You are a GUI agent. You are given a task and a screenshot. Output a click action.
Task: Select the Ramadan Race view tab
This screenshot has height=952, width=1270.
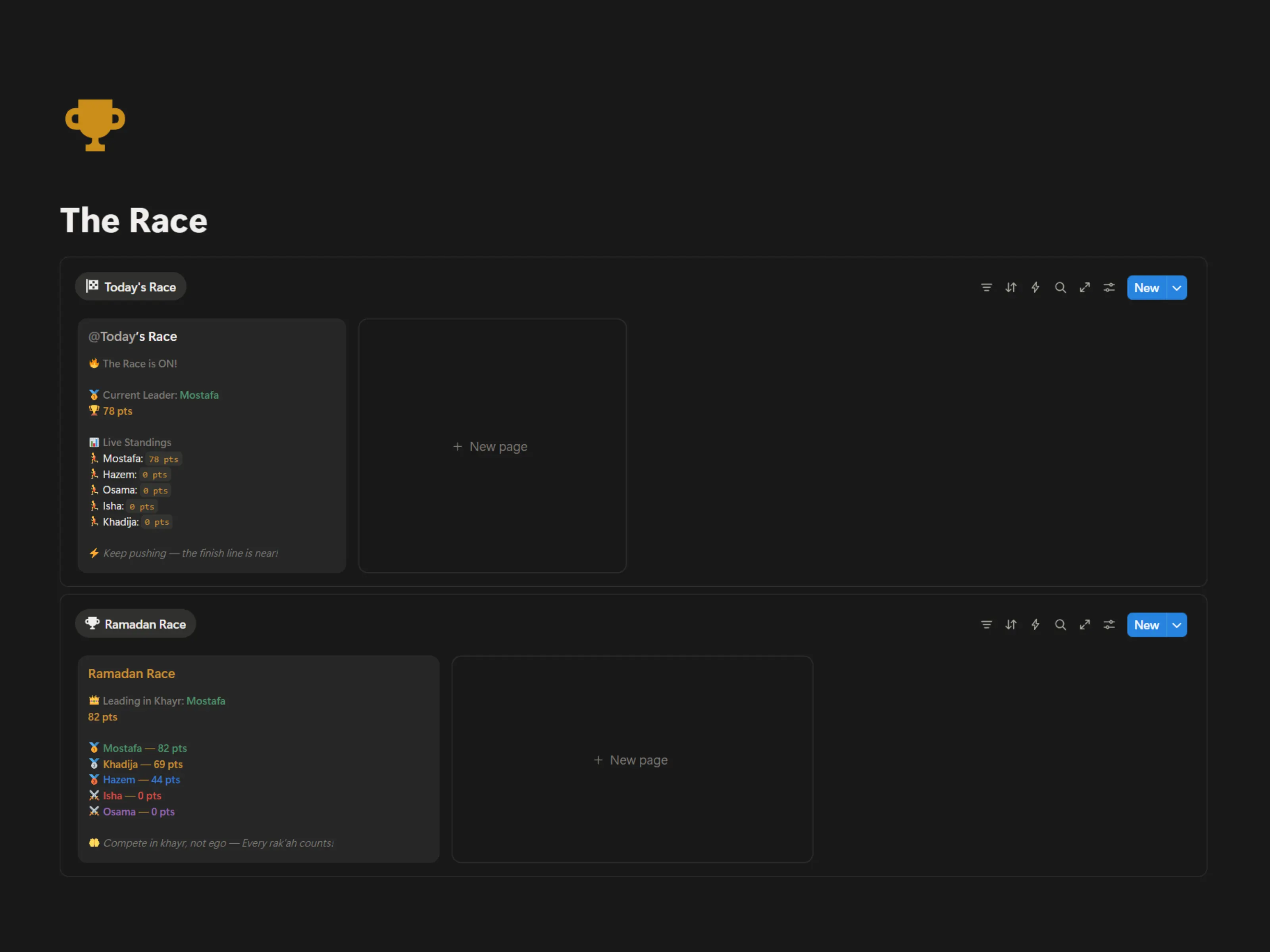click(136, 624)
